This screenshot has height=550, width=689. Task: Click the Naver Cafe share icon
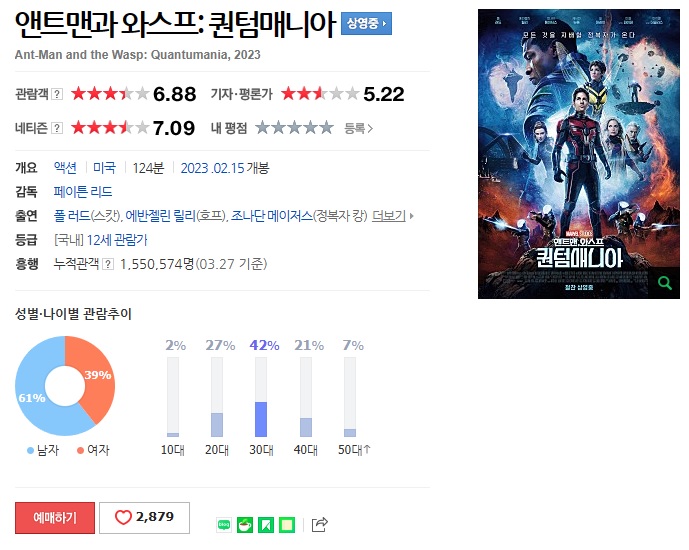[245, 525]
